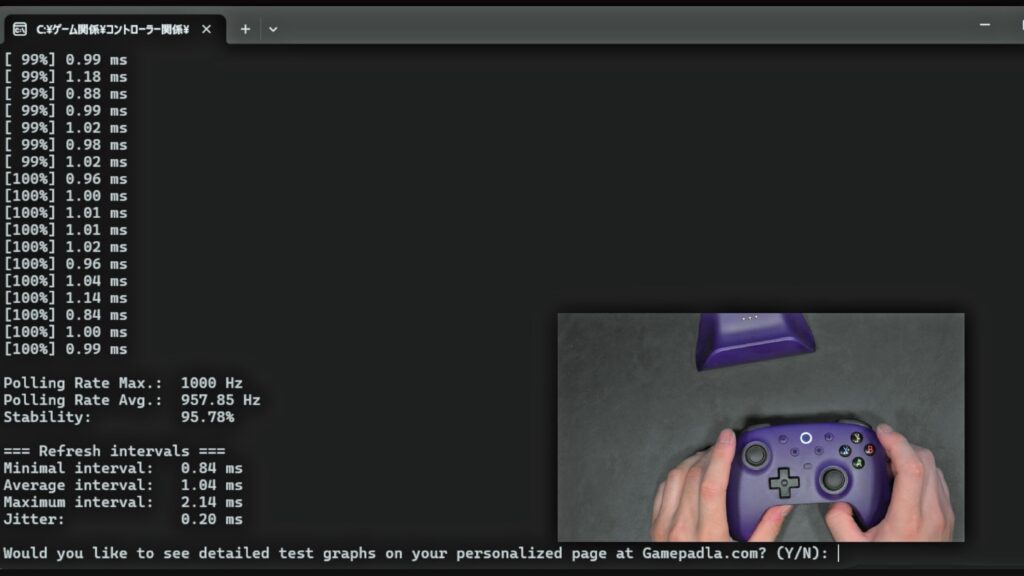Click the 'Maximum interval:' label

(78, 502)
